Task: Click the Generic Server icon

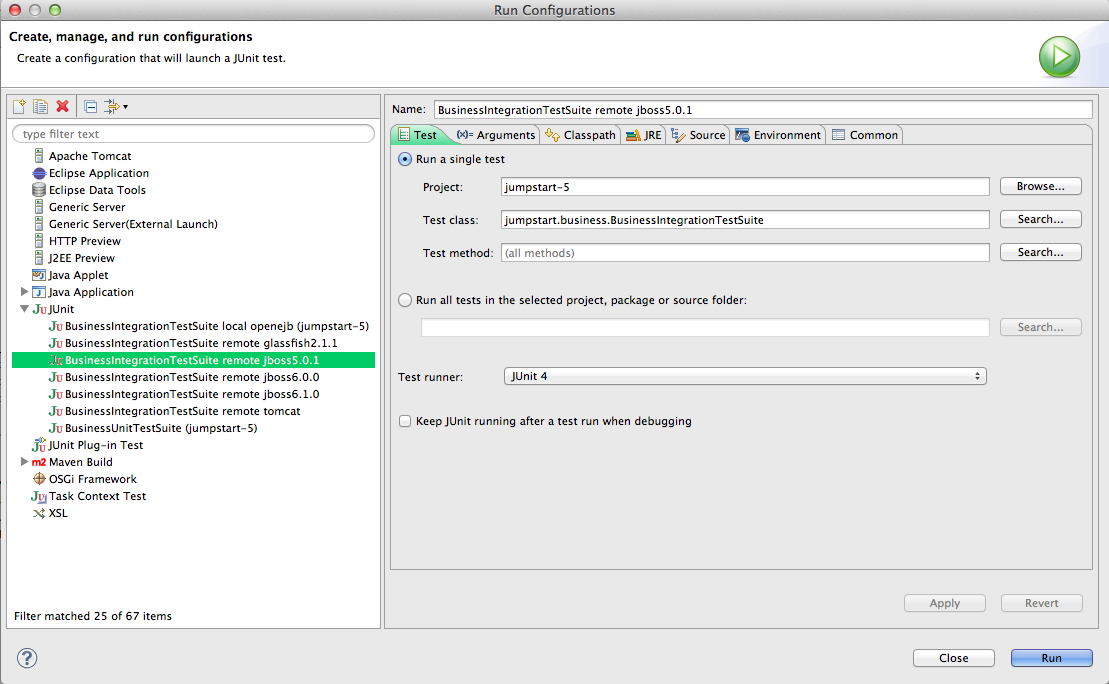Action: pos(39,207)
